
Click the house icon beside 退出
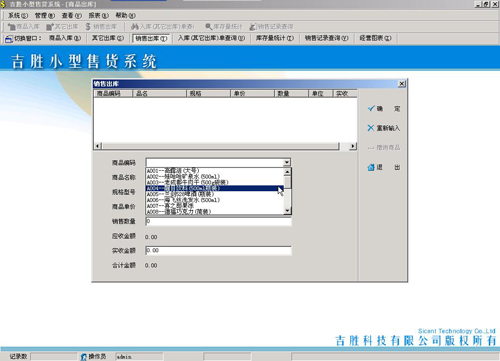(x=371, y=167)
